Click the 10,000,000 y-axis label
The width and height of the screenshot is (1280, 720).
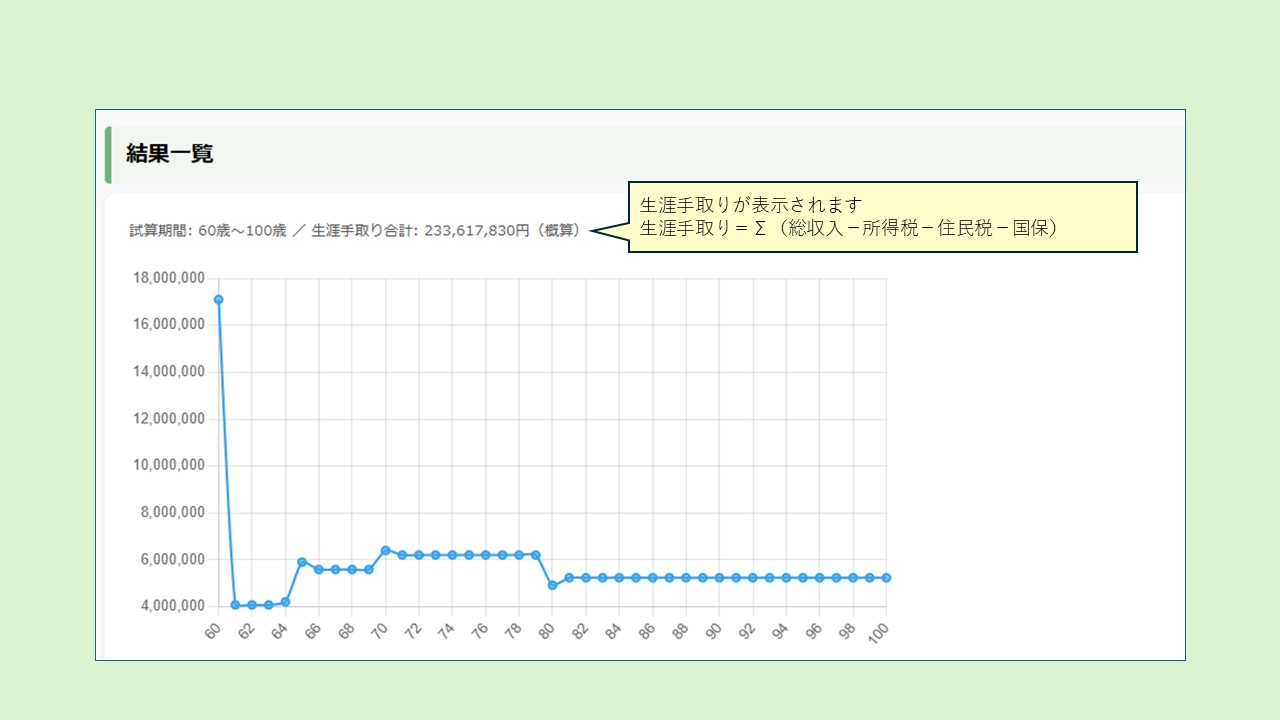(168, 465)
